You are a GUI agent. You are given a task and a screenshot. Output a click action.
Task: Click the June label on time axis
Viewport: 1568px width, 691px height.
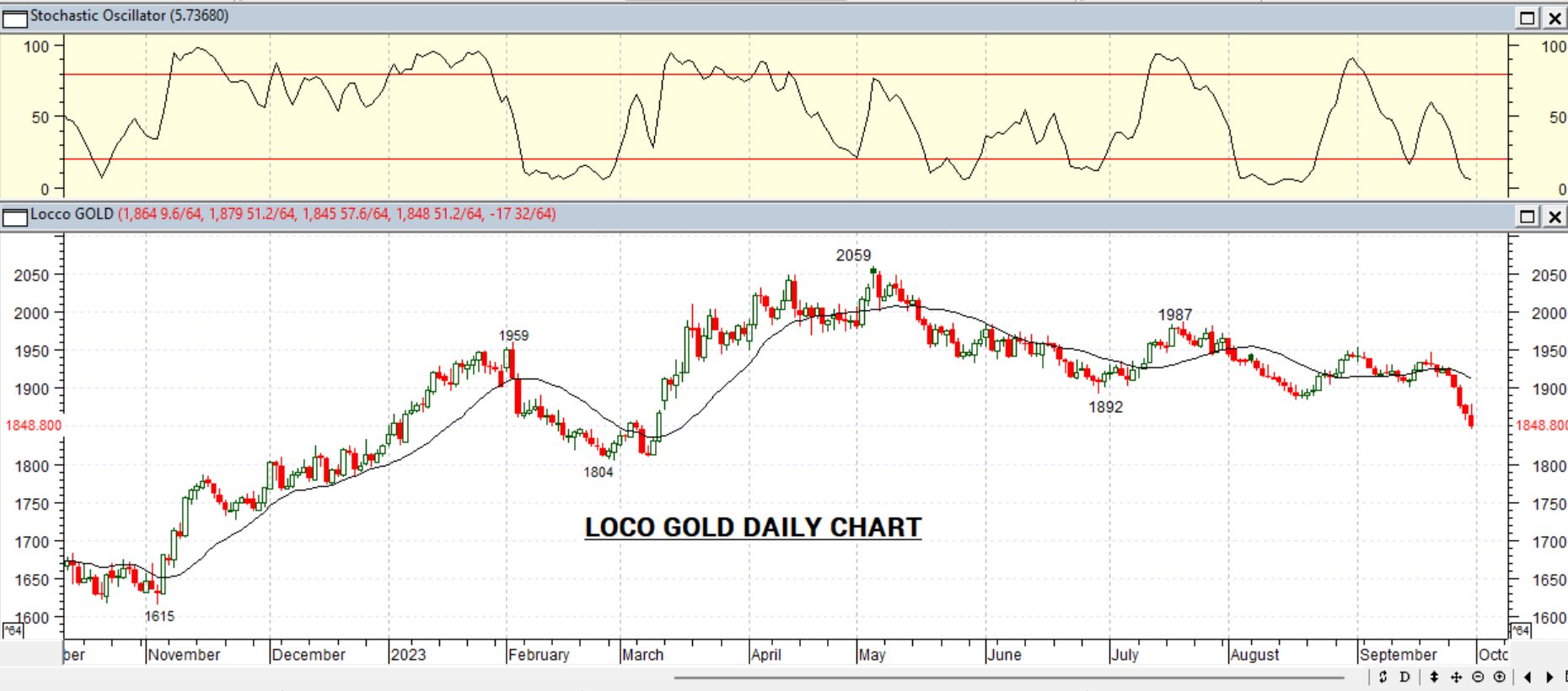point(1004,655)
